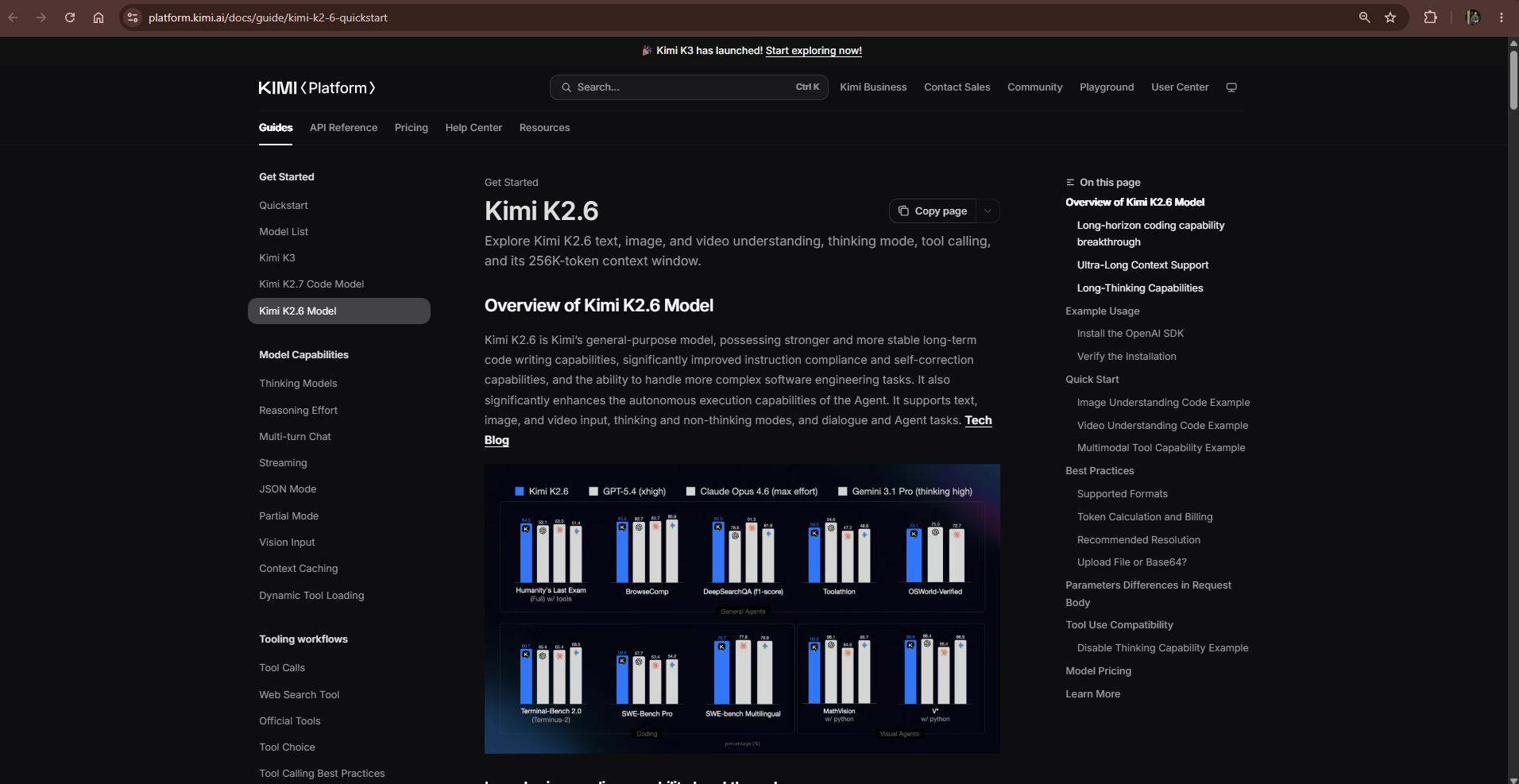Toggle theme using monitor icon in header
The image size is (1519, 784).
tap(1231, 87)
